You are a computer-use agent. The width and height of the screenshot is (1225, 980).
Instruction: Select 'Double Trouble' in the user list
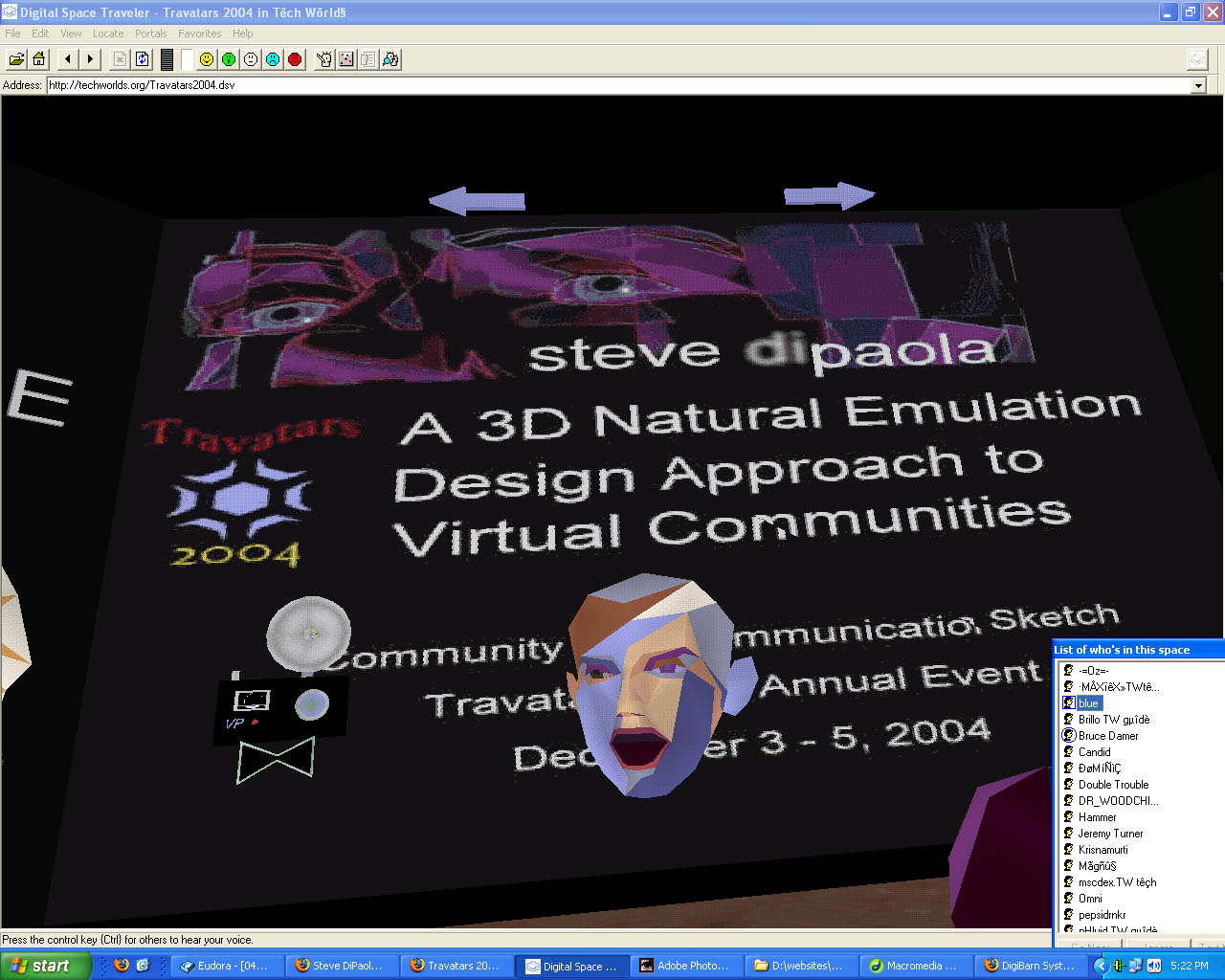click(x=1113, y=785)
